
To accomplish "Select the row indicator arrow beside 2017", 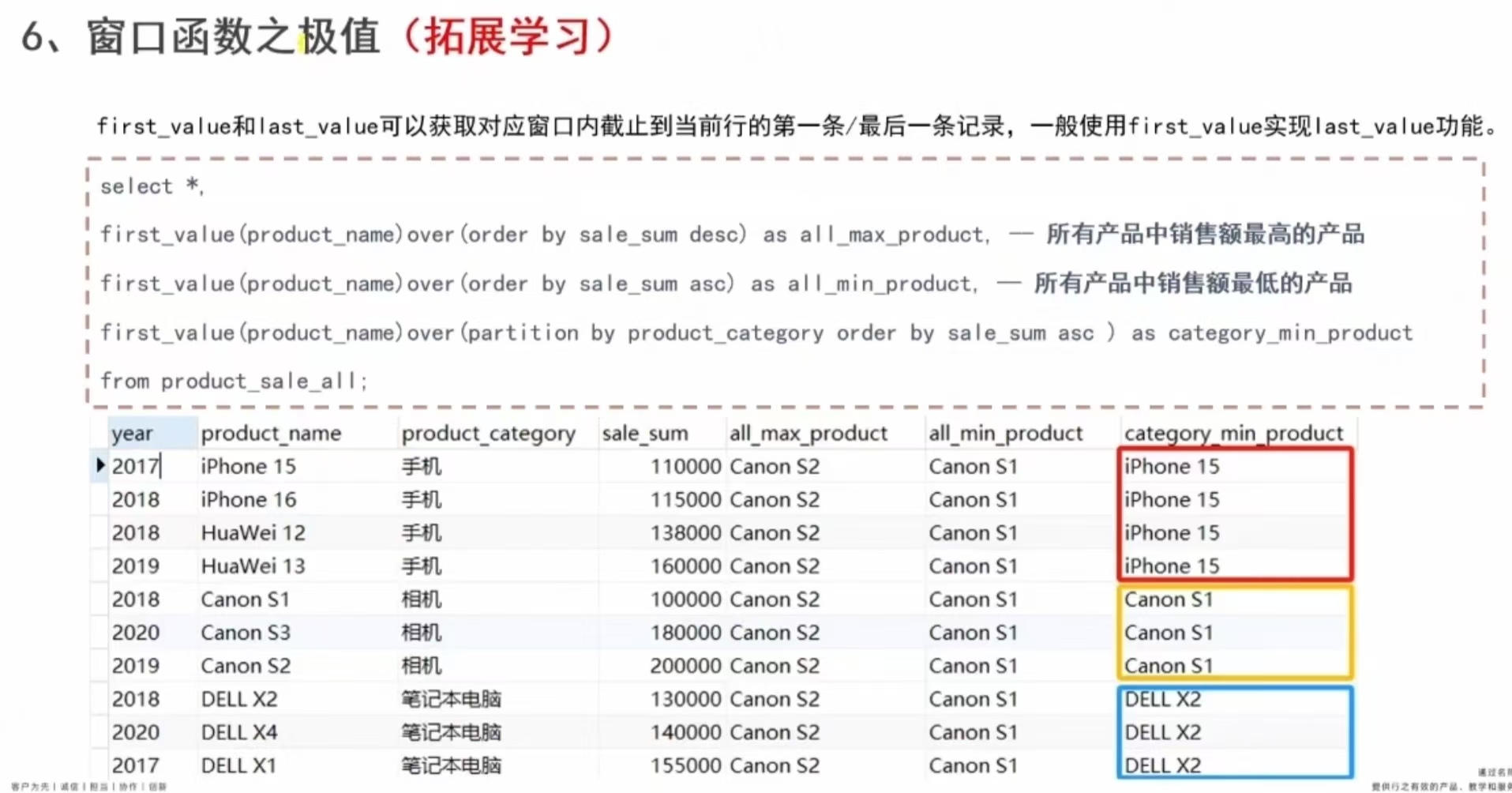I will pyautogui.click(x=99, y=466).
